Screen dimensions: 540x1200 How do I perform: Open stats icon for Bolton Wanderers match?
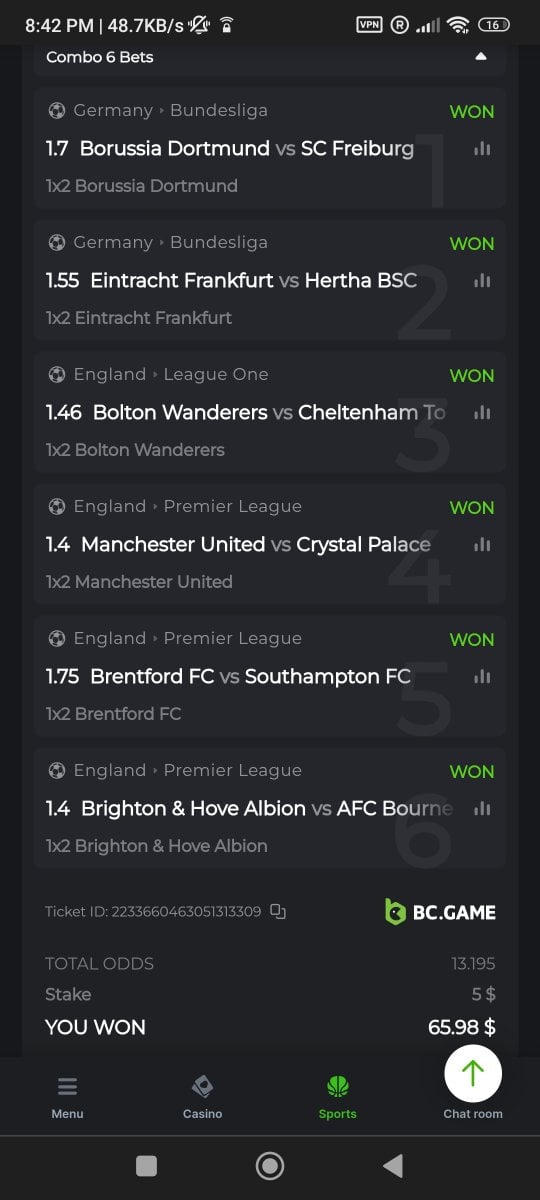(482, 412)
